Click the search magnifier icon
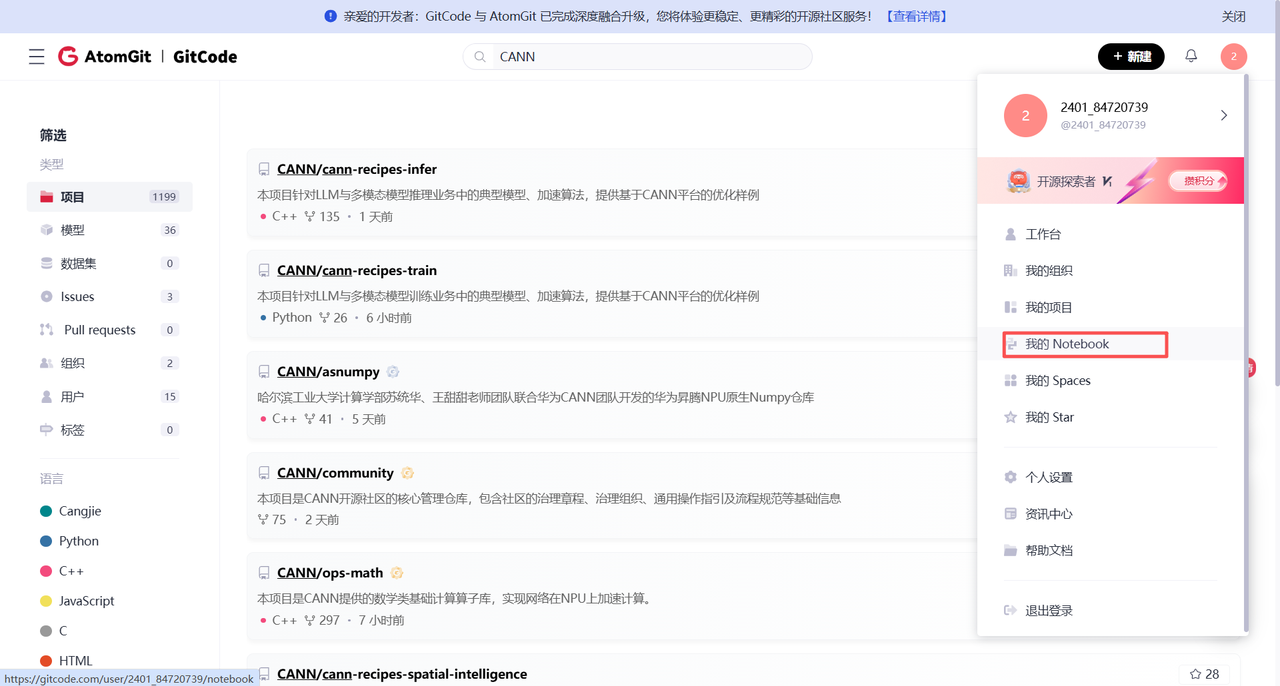The width and height of the screenshot is (1280, 686). point(480,57)
